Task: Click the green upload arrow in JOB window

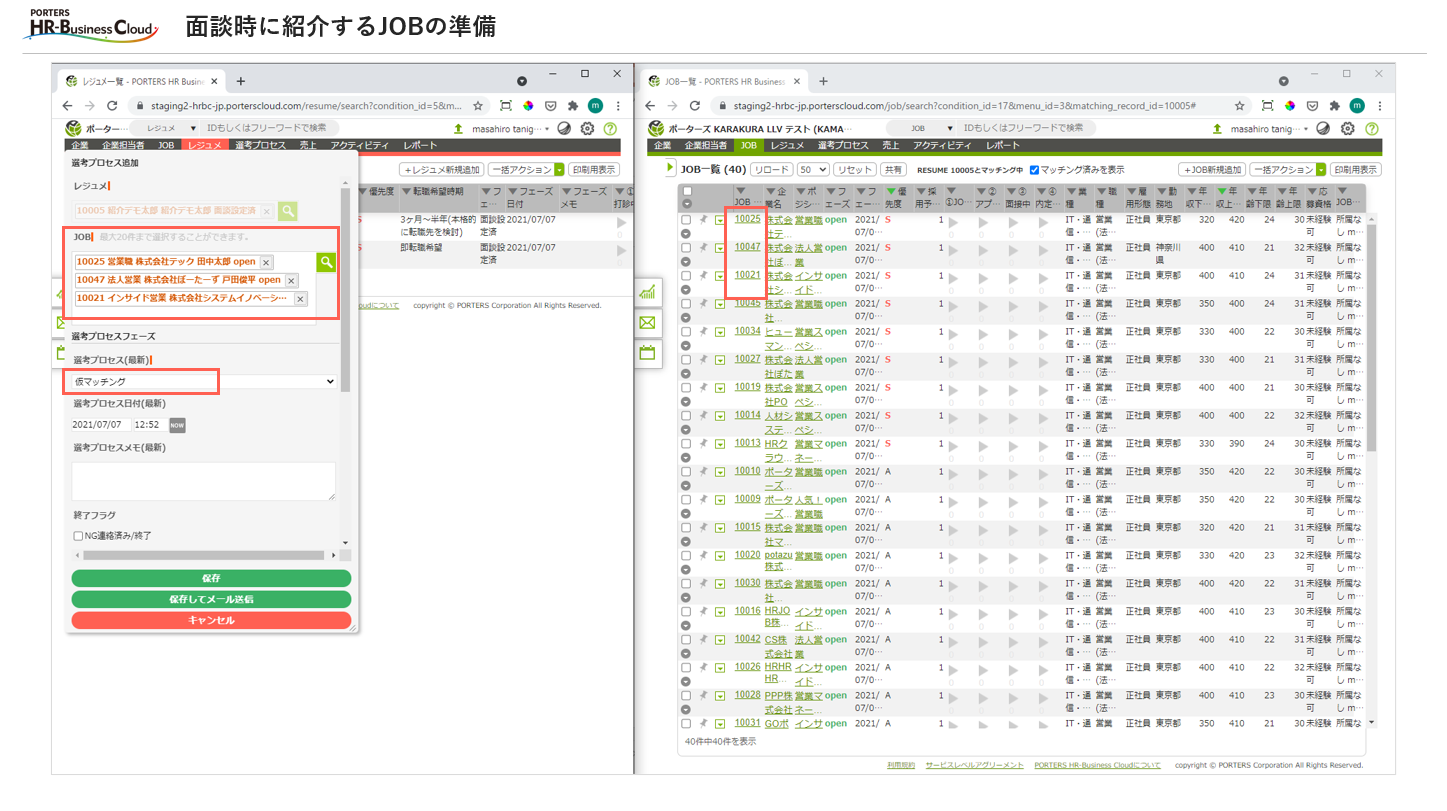Action: (1217, 128)
